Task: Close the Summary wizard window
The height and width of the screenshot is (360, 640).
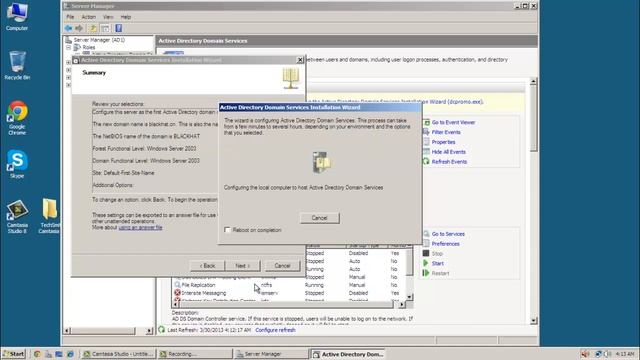Action: pyautogui.click(x=300, y=60)
